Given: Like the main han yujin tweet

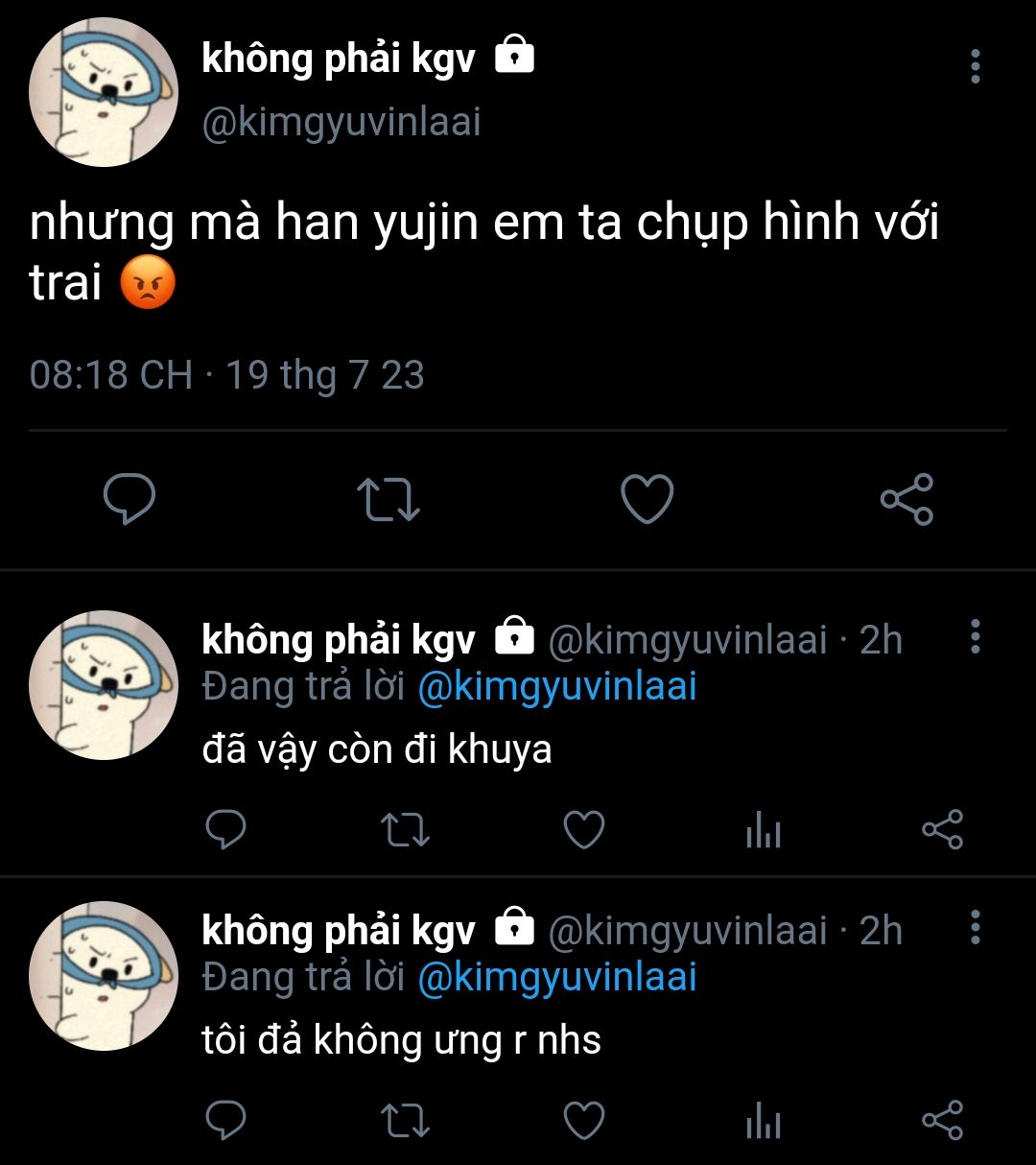Looking at the screenshot, I should point(647,500).
